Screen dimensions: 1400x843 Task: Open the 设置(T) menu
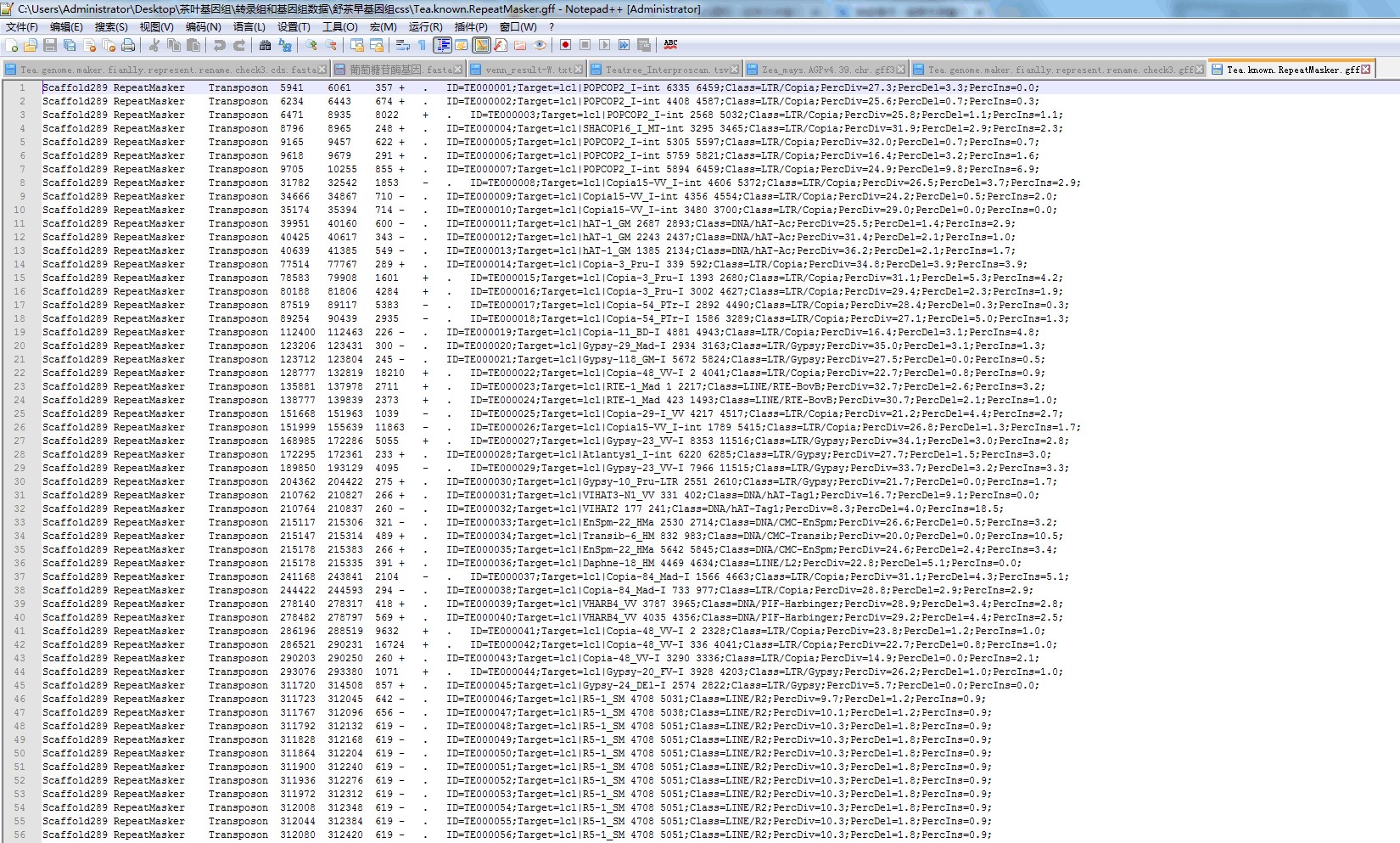coord(294,27)
